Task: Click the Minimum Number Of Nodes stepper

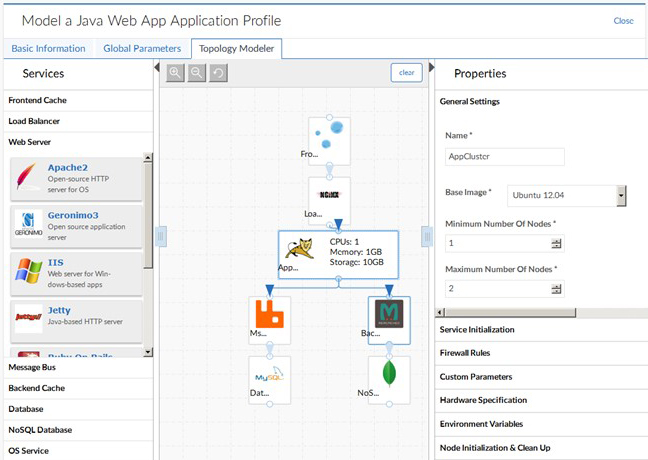Action: pos(556,243)
